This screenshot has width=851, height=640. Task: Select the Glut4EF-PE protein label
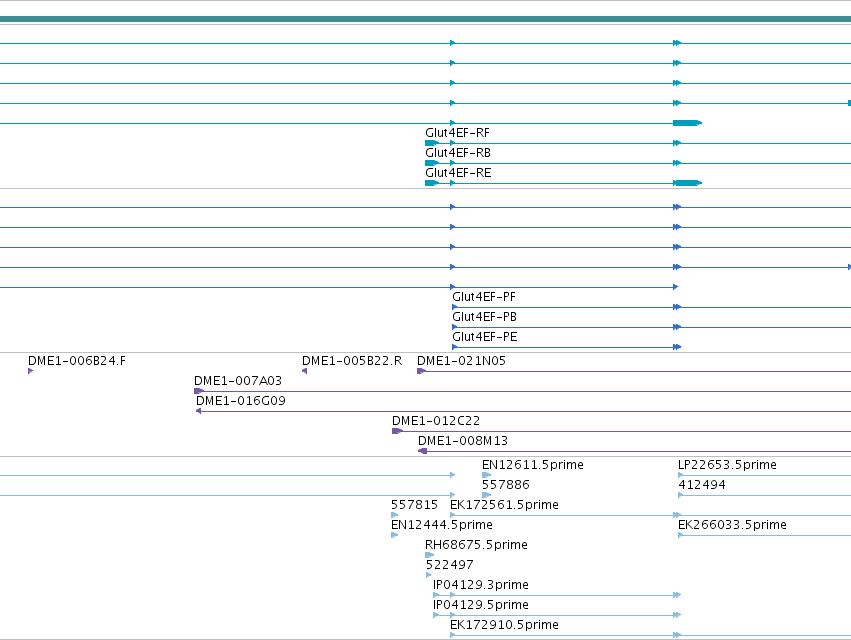click(x=485, y=337)
